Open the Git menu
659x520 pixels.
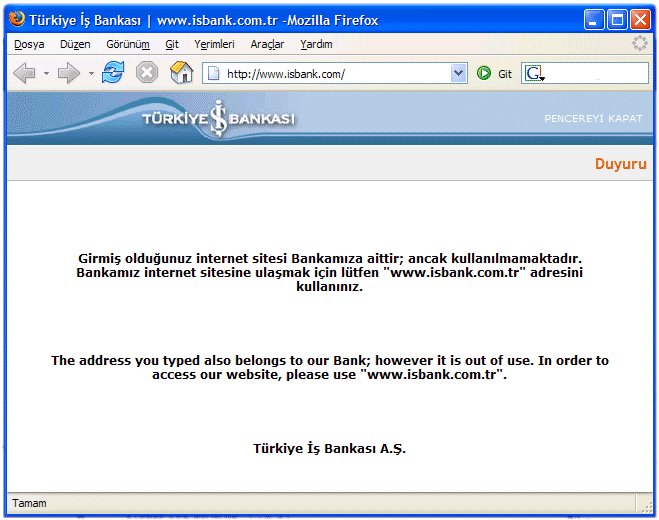coord(172,44)
